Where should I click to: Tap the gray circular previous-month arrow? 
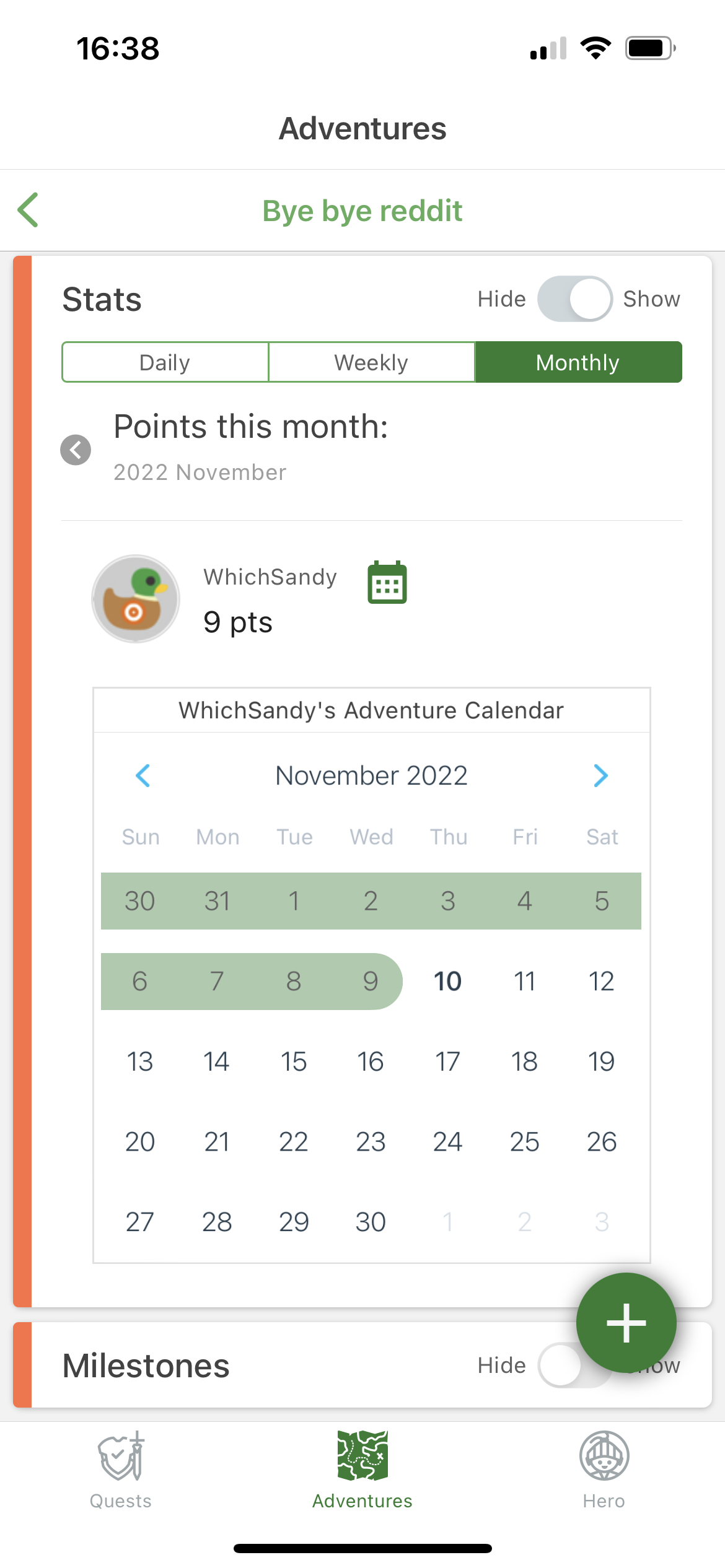tap(76, 450)
